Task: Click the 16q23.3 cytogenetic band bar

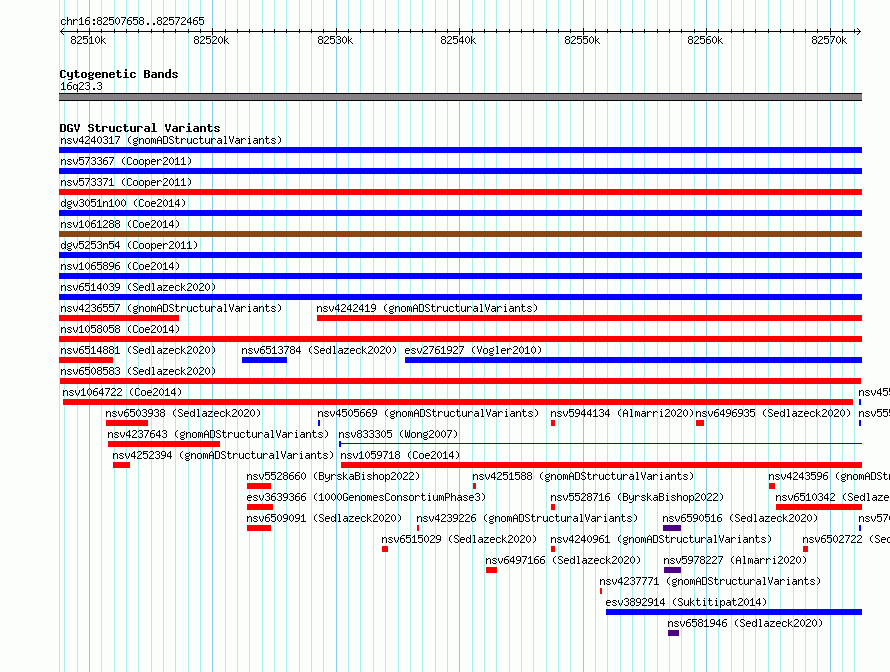Action: 460,97
